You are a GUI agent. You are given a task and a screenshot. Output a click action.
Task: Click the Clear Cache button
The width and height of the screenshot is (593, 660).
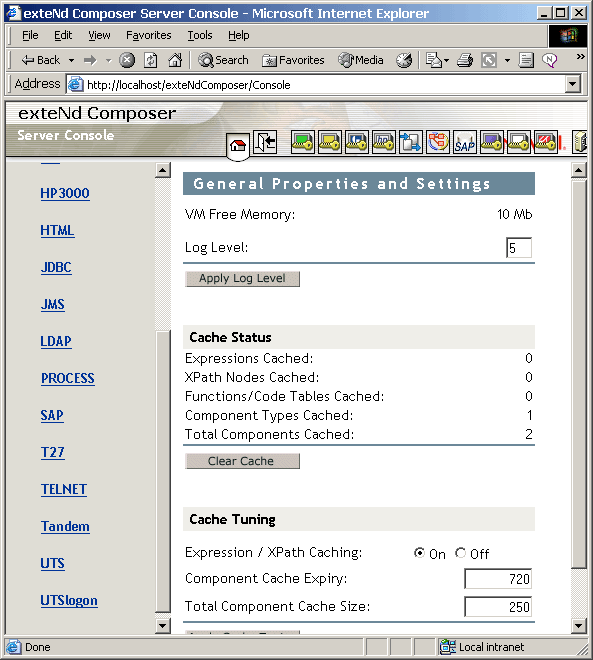242,461
